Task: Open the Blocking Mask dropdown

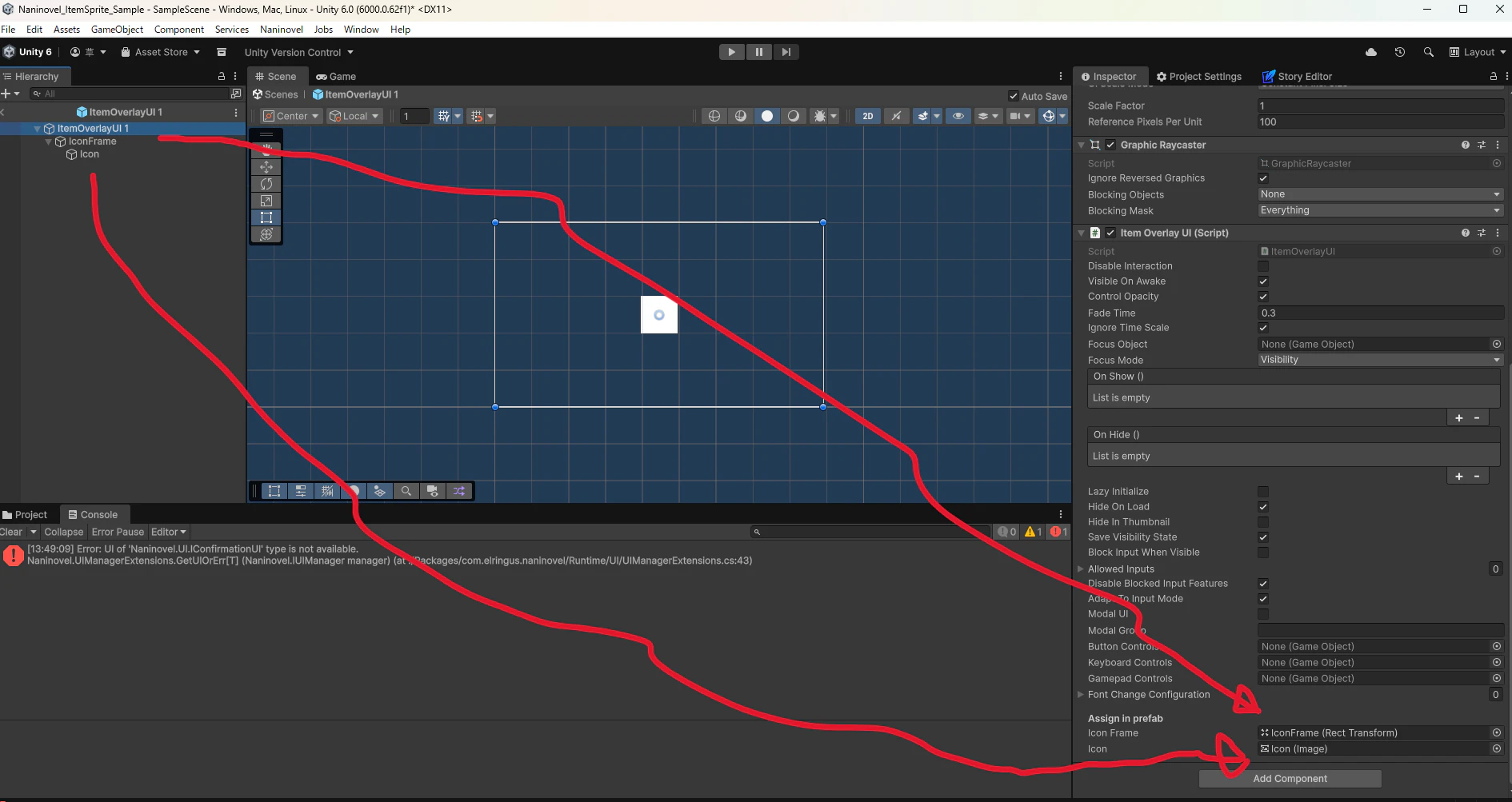Action: coord(1380,210)
